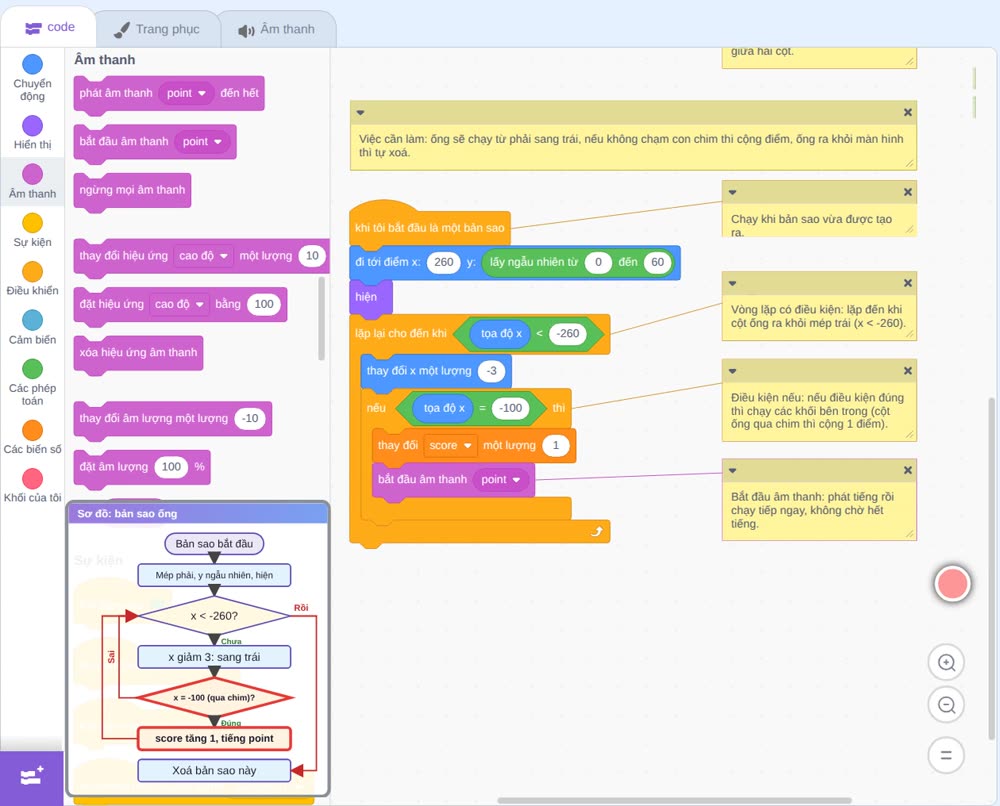Open point dropdown in 'phát âm thanh' block
The width and height of the screenshot is (1000, 806).
point(186,93)
